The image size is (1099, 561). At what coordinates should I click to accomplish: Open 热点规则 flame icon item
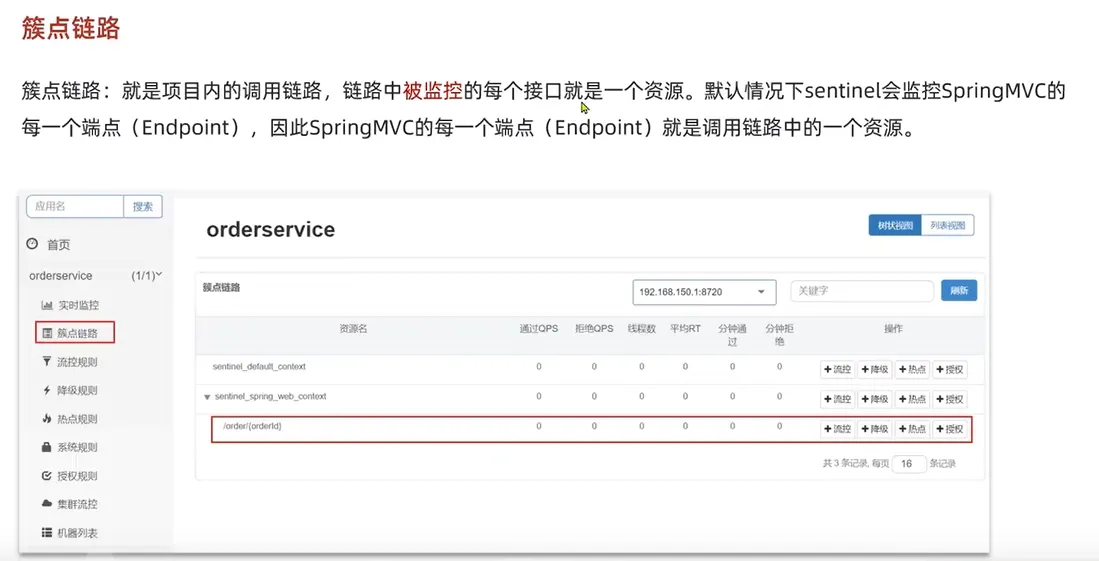tap(47, 419)
